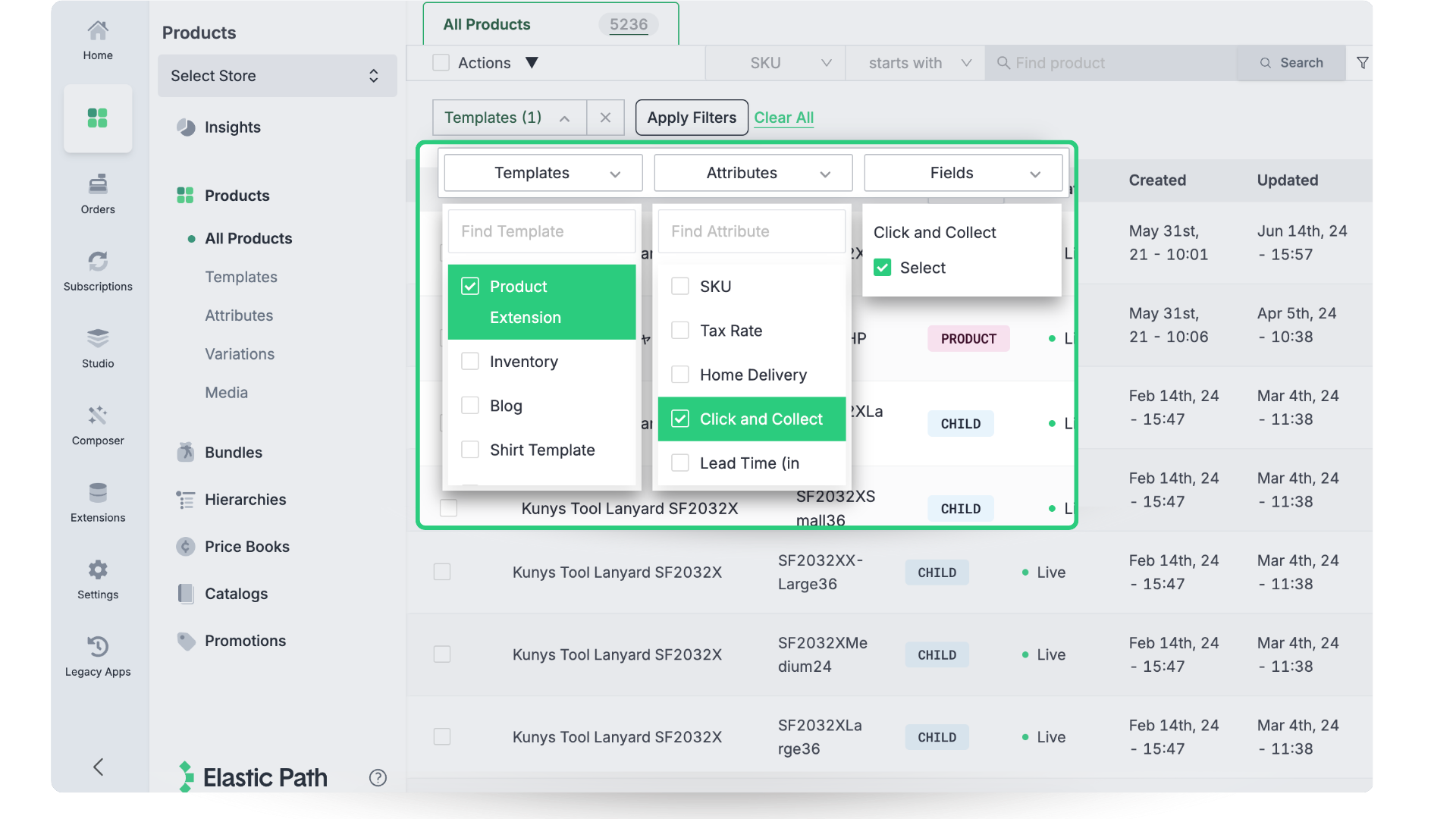Check the Inventory template checkbox
1456x819 pixels.
click(470, 362)
